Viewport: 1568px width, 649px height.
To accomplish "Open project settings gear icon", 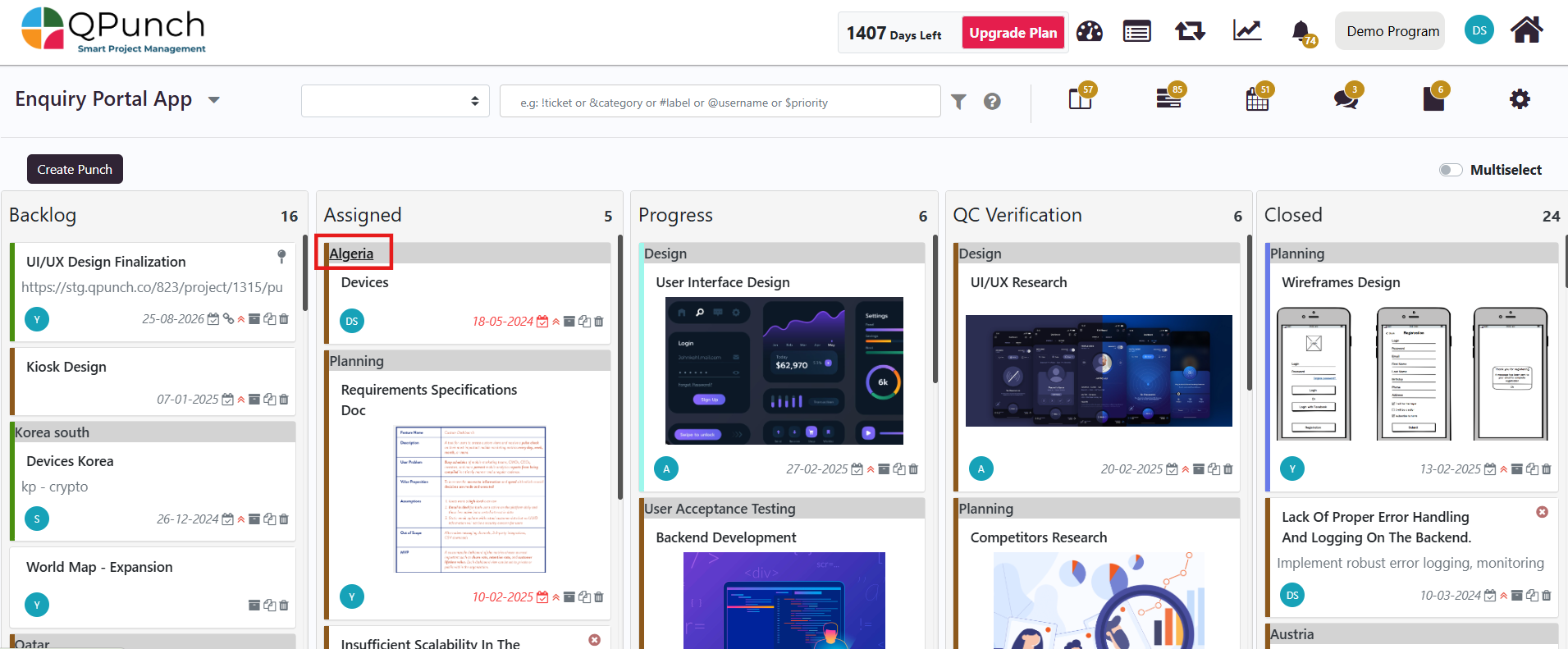I will (1519, 99).
